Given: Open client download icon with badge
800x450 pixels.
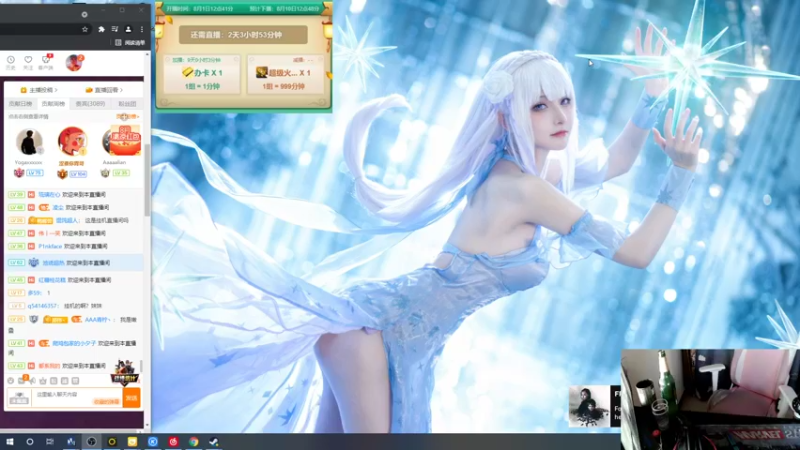Looking at the screenshot, I should (x=46, y=62).
